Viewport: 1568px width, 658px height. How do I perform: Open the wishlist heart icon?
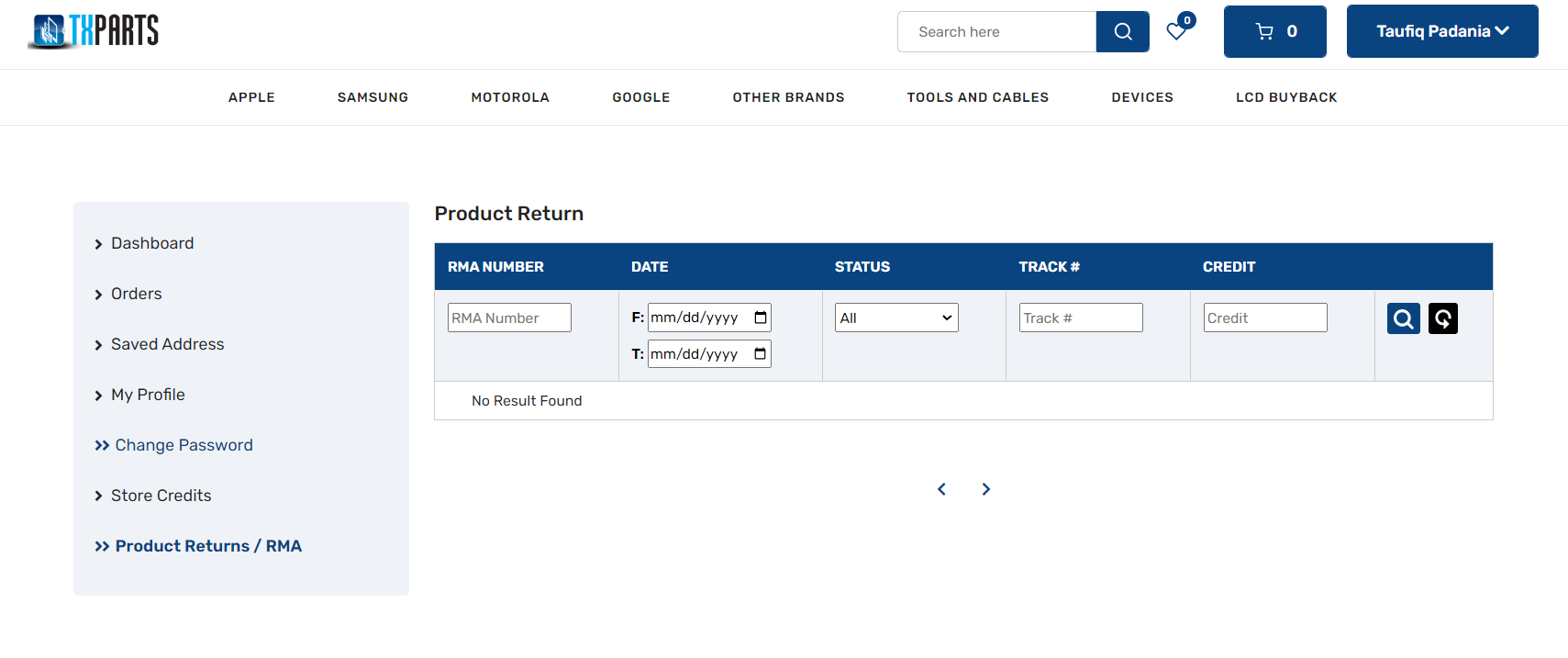(x=1176, y=31)
